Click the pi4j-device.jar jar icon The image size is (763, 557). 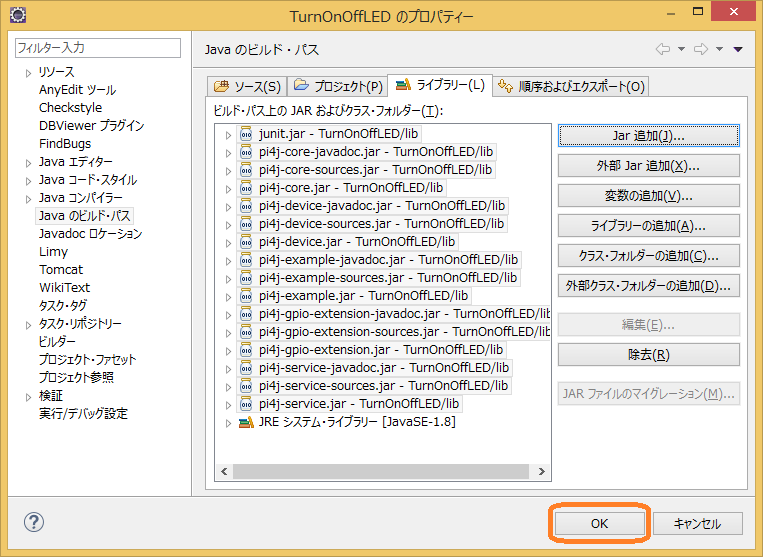point(246,242)
